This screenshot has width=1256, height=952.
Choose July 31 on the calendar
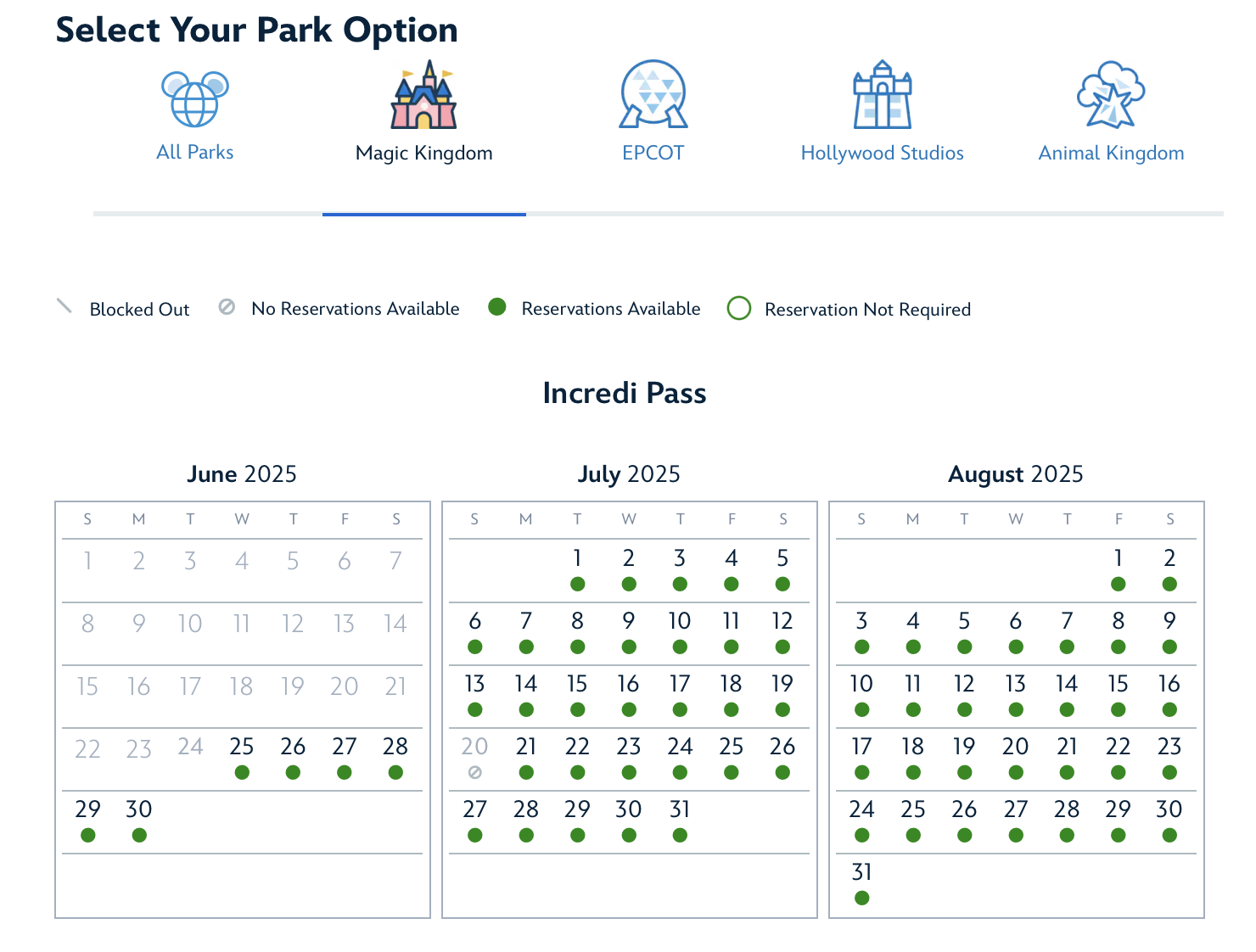coord(680,810)
